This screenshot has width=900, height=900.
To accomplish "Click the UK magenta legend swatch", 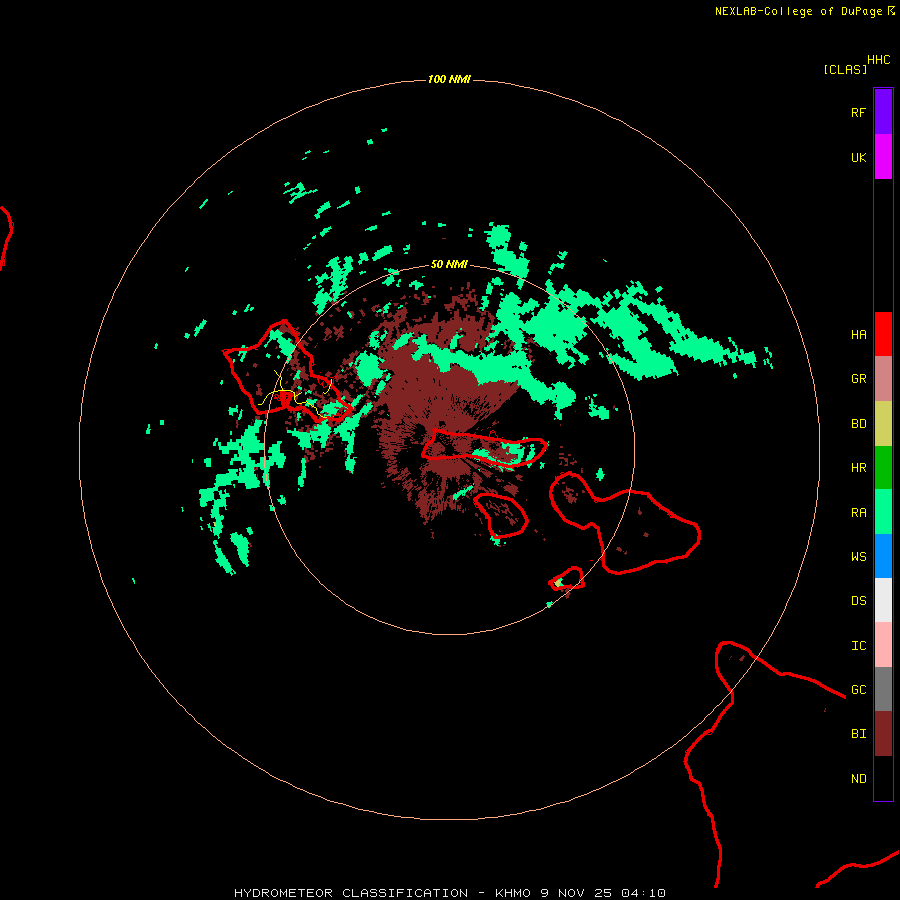I will tap(883, 157).
